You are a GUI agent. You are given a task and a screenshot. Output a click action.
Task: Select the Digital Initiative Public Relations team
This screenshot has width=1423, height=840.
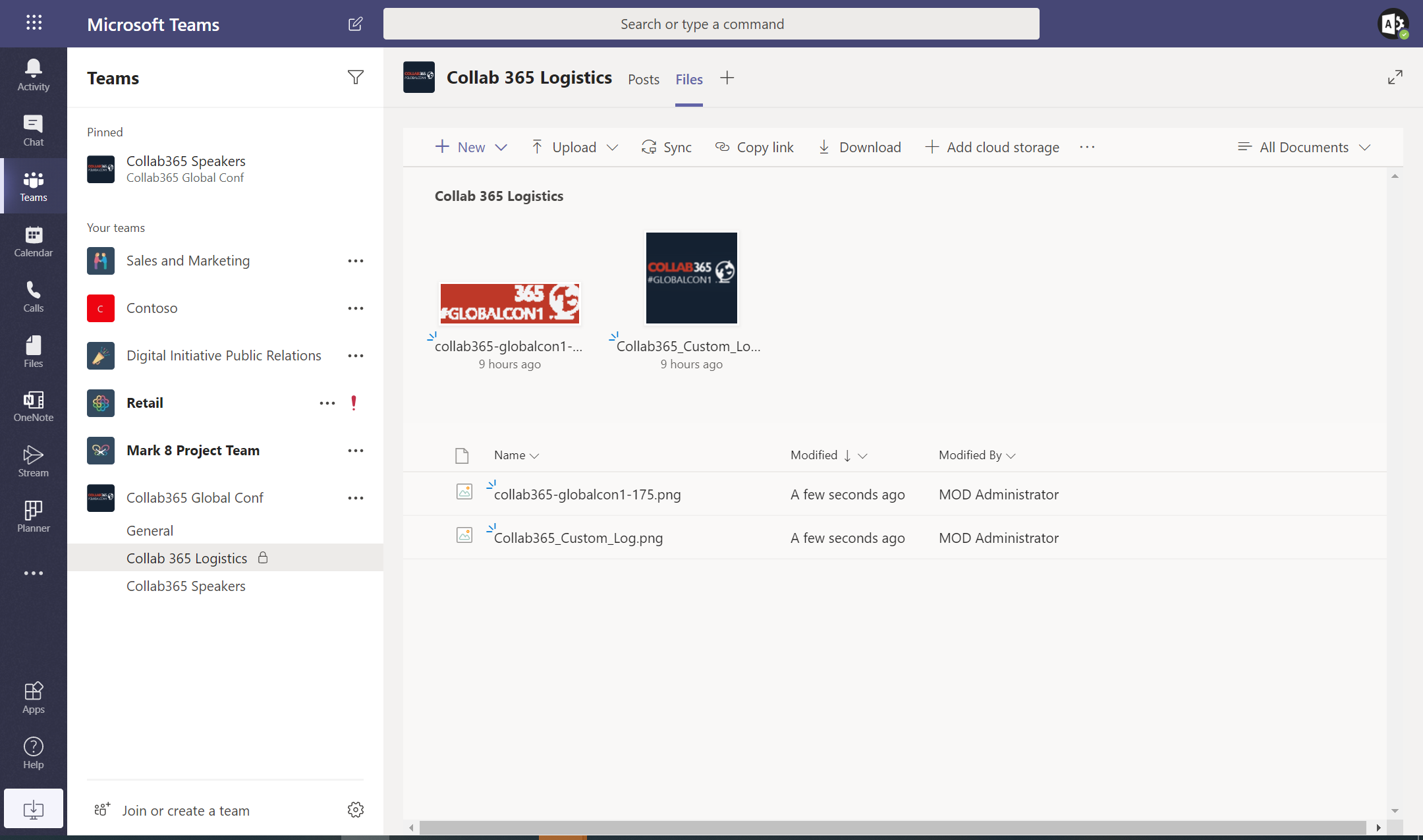pyautogui.click(x=223, y=356)
